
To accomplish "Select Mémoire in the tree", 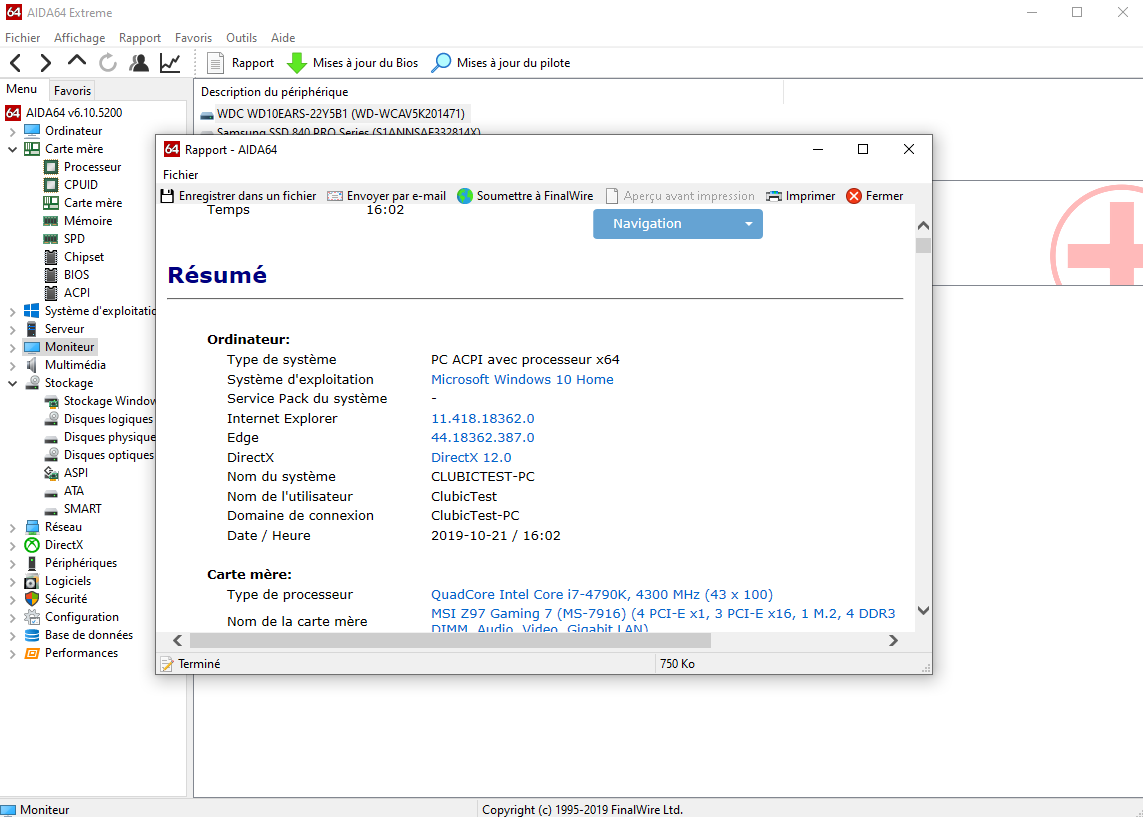I will click(x=87, y=221).
